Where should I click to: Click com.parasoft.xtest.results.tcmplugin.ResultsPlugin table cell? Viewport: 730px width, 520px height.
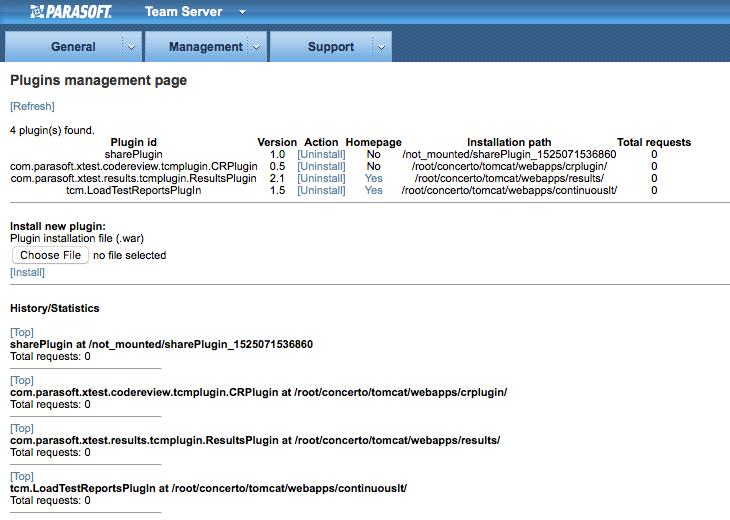click(x=134, y=179)
